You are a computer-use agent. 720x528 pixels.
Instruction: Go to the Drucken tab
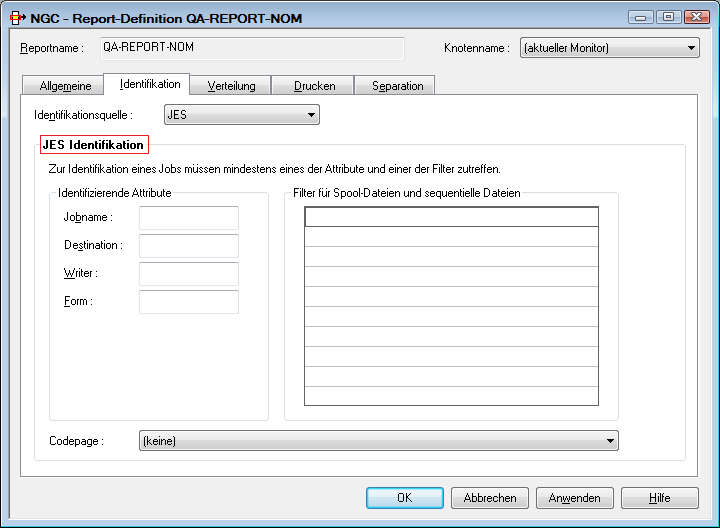314,86
